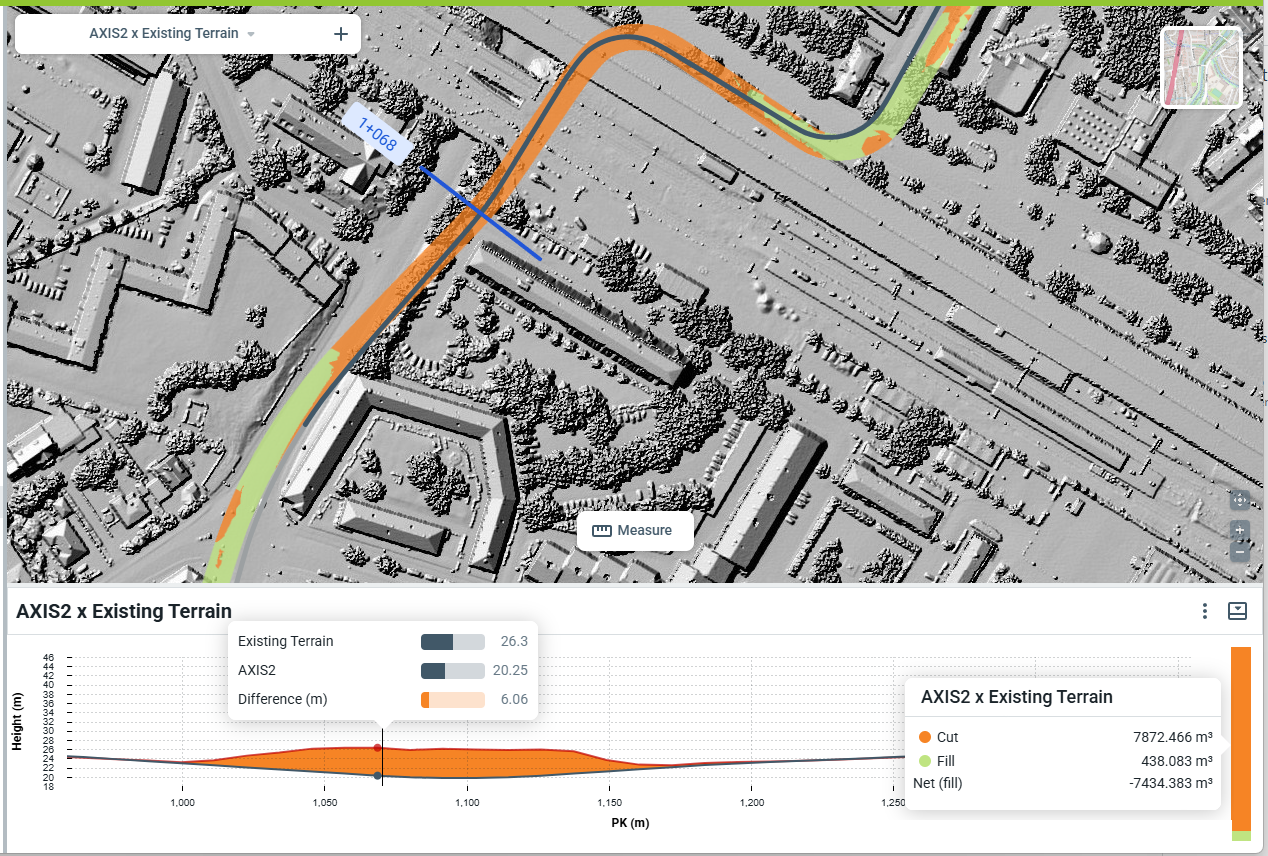Click the minimap thumbnail in corner
Image resolution: width=1268 pixels, height=856 pixels.
[1201, 67]
